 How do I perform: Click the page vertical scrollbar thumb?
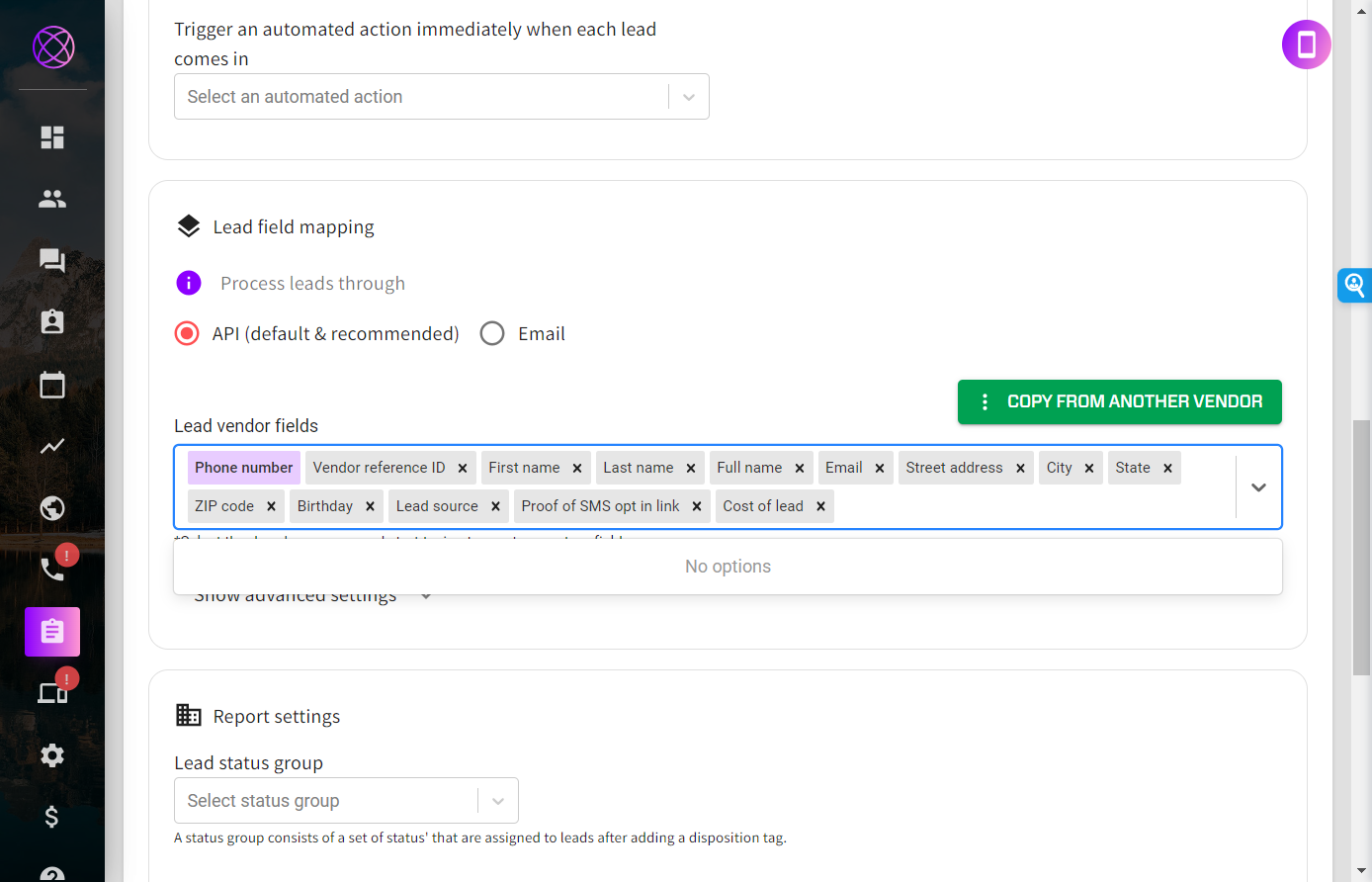tap(1361, 547)
